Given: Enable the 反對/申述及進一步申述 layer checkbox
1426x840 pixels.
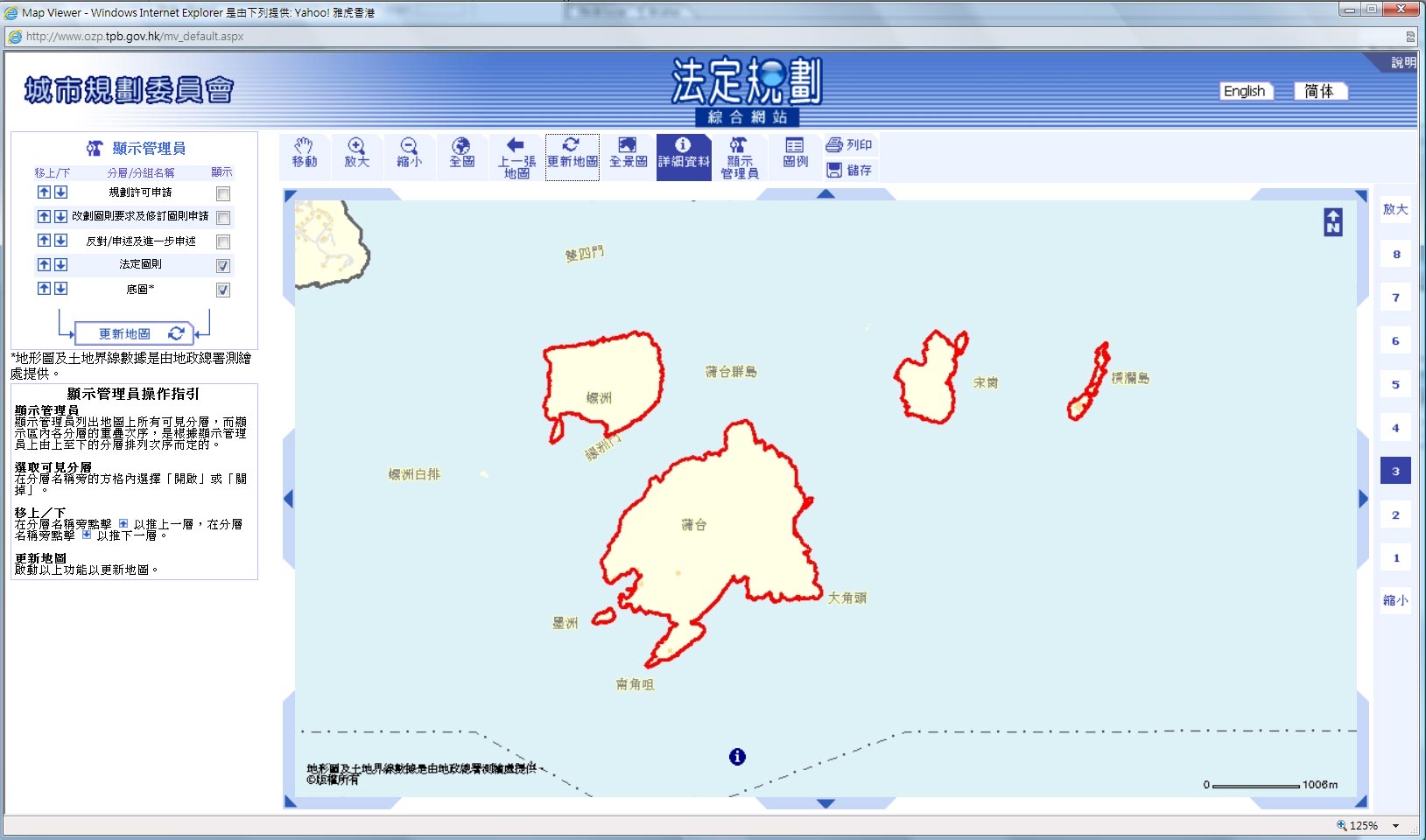Looking at the screenshot, I should click(225, 240).
